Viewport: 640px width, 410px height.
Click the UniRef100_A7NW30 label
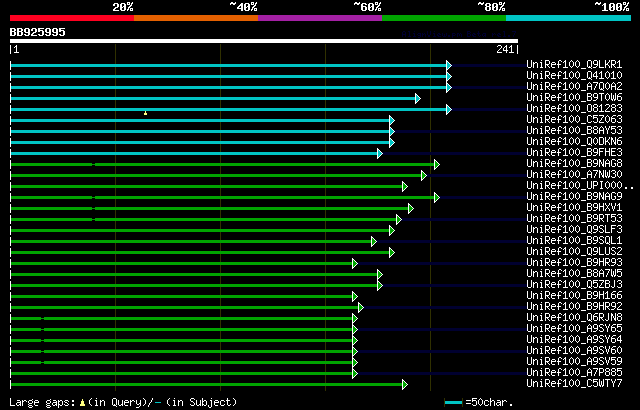[x=574, y=175]
